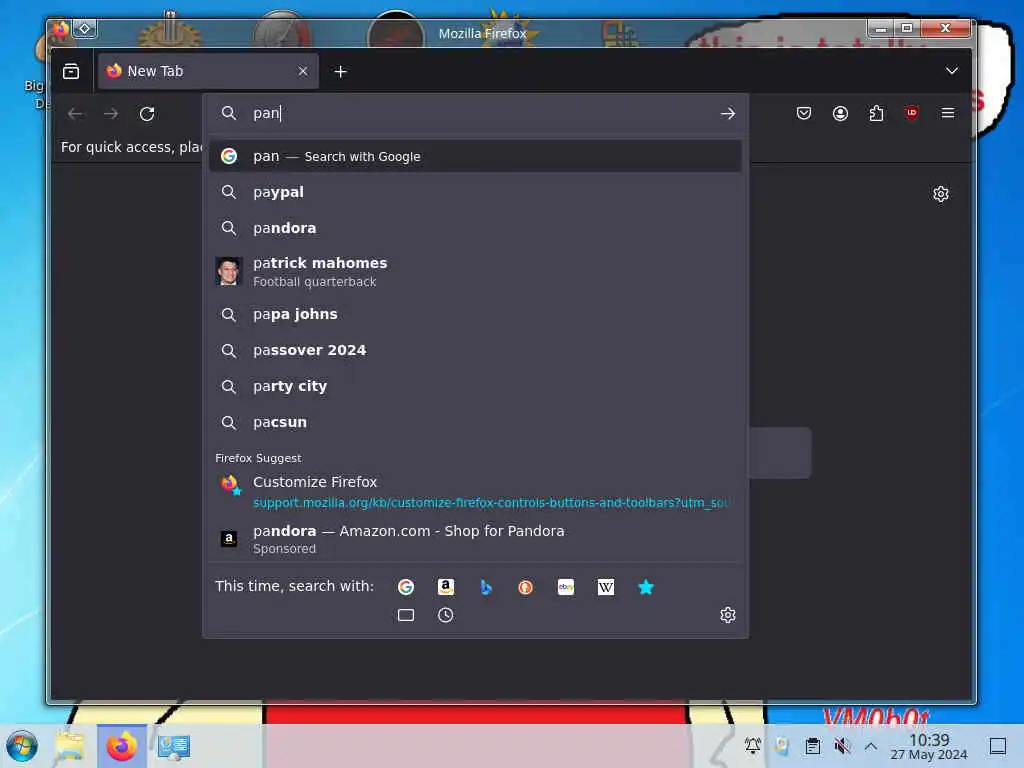Search in history clock icon
Screen dimensions: 1024x768
click(x=445, y=615)
